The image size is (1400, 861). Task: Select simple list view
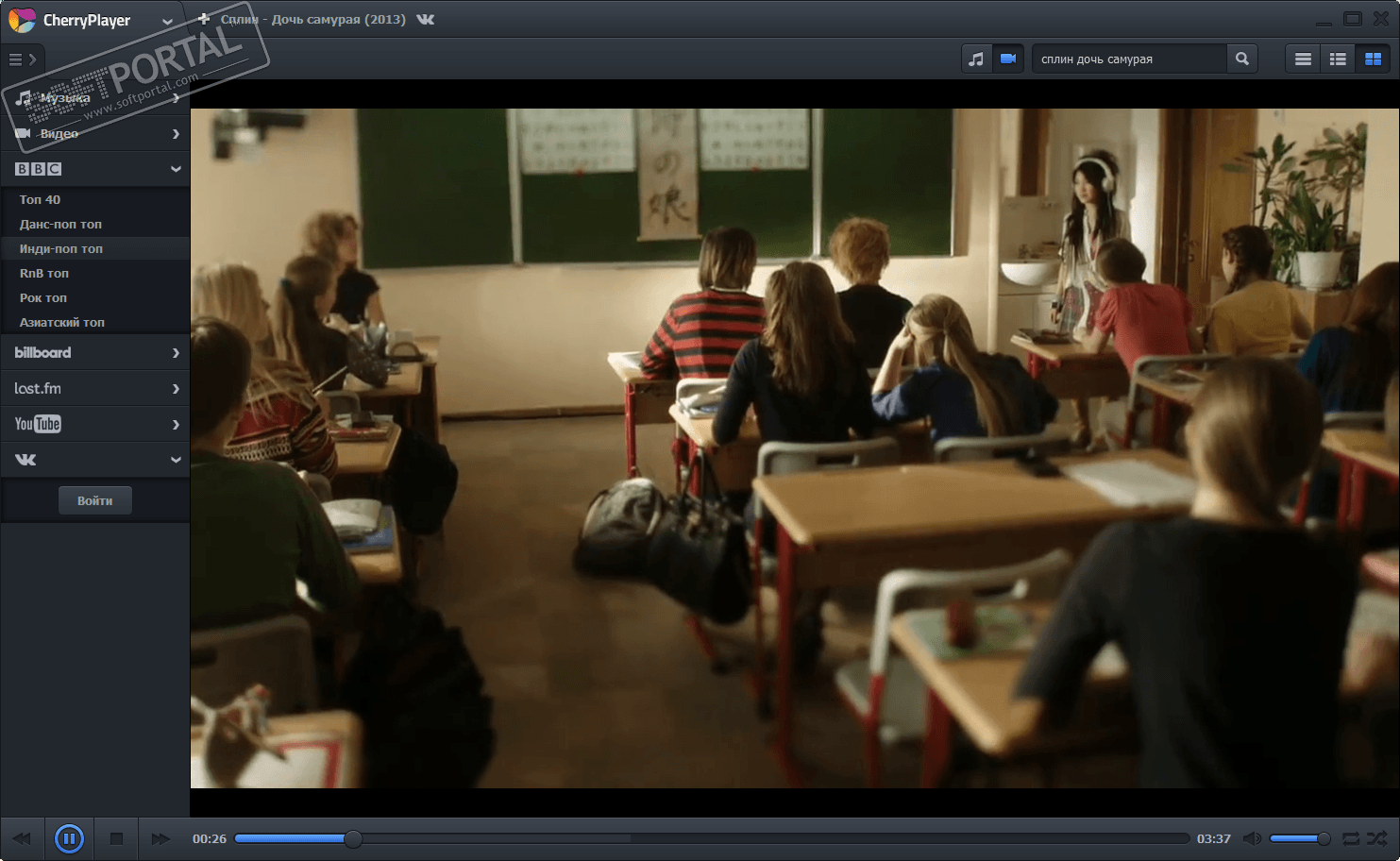click(x=1303, y=59)
